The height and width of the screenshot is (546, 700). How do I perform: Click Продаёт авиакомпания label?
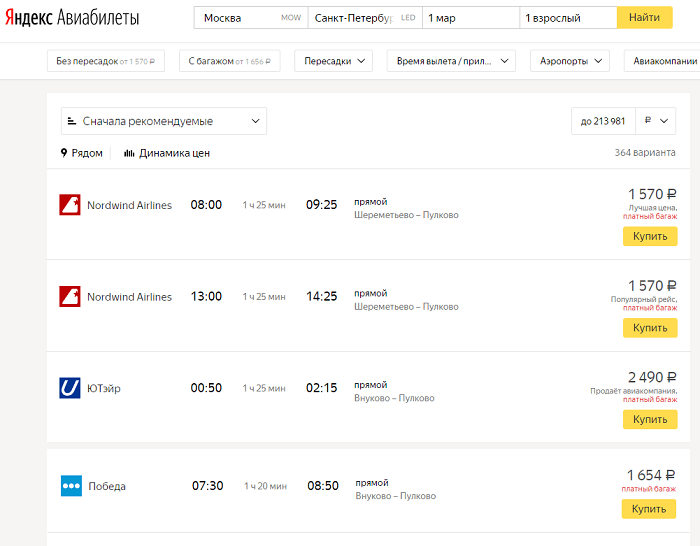633,391
